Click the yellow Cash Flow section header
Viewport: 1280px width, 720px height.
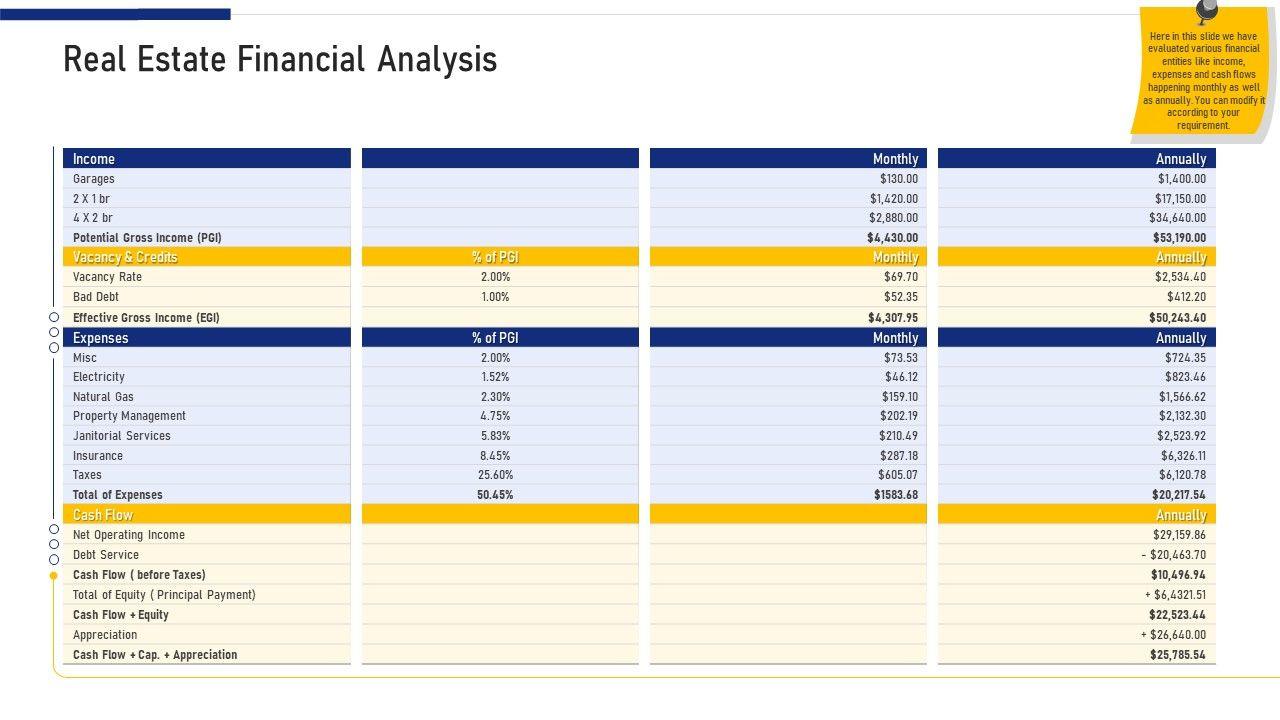coord(103,515)
